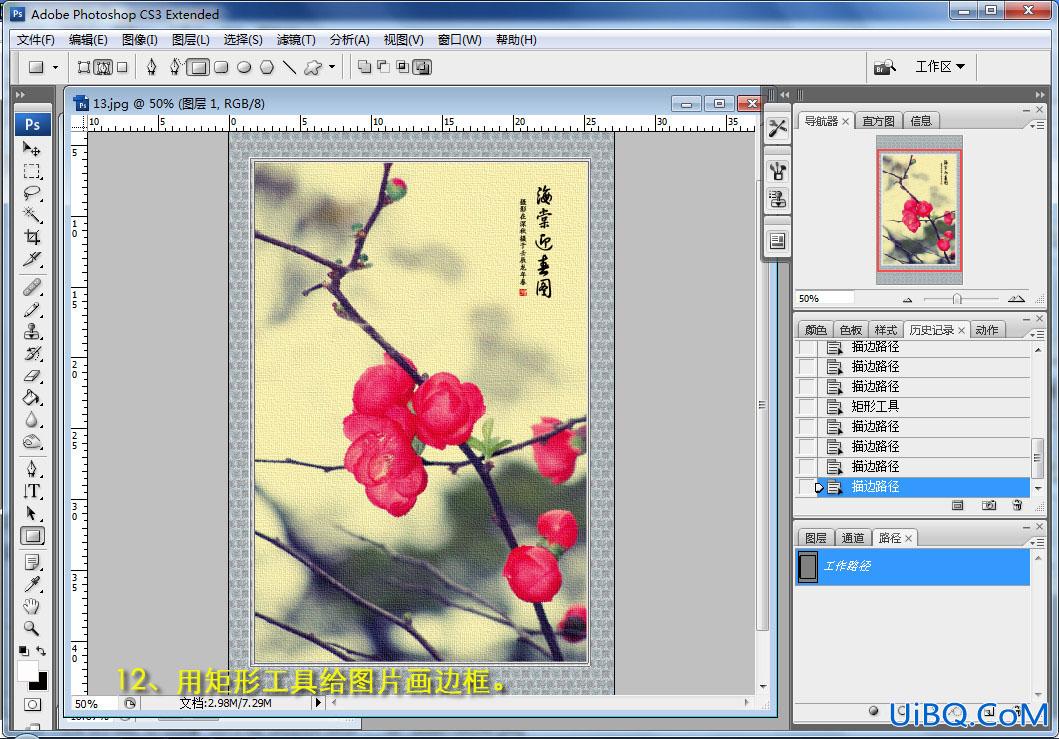Select the Eraser tool

32,376
